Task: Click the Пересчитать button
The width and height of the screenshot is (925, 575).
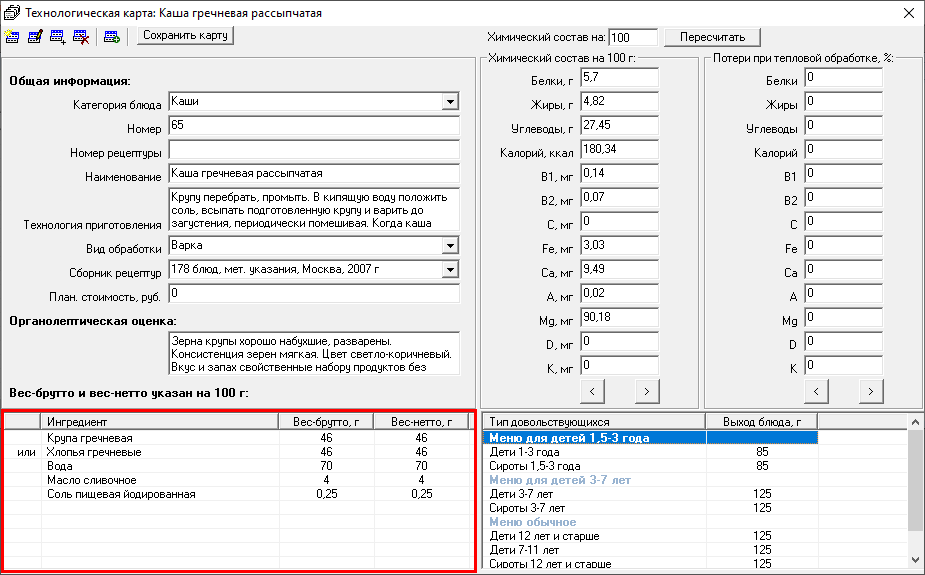Action: pyautogui.click(x=712, y=37)
